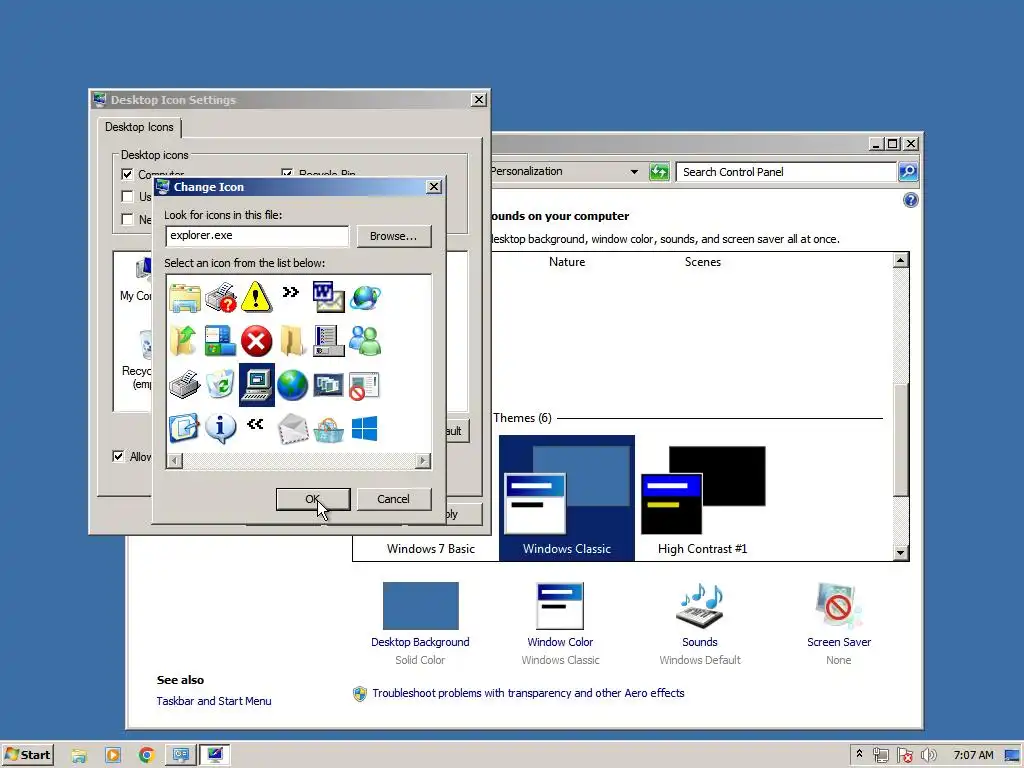Viewport: 1024px width, 768px height.
Task: Toggle the Computer desktop icon checkbox
Action: tap(127, 174)
